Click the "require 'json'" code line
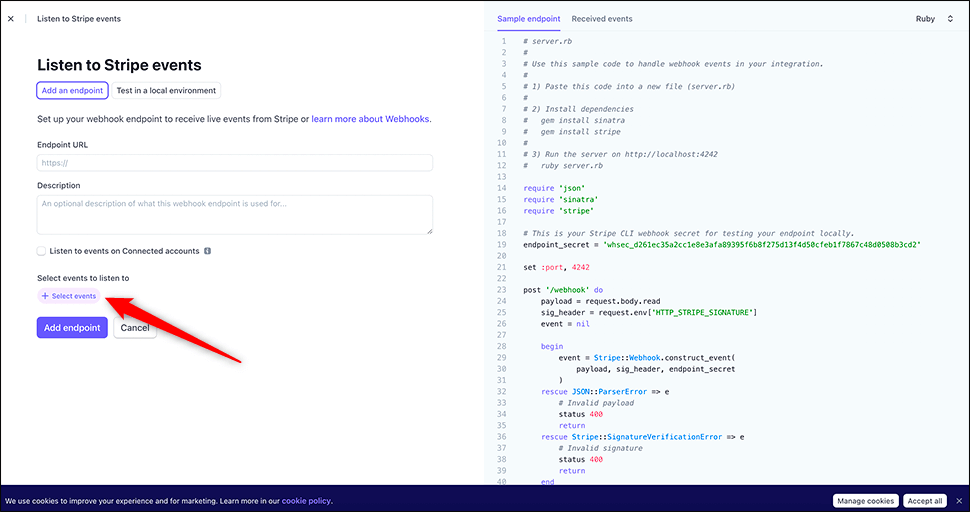Viewport: 970px width, 512px height. click(554, 188)
